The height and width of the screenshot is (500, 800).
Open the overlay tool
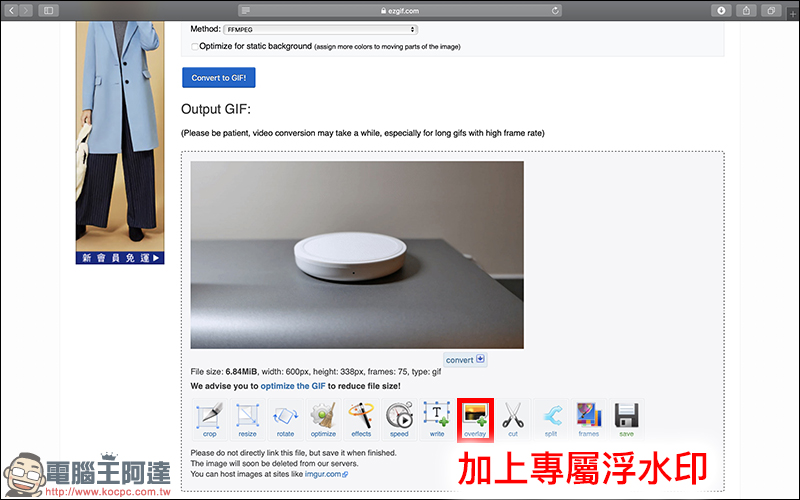475,419
